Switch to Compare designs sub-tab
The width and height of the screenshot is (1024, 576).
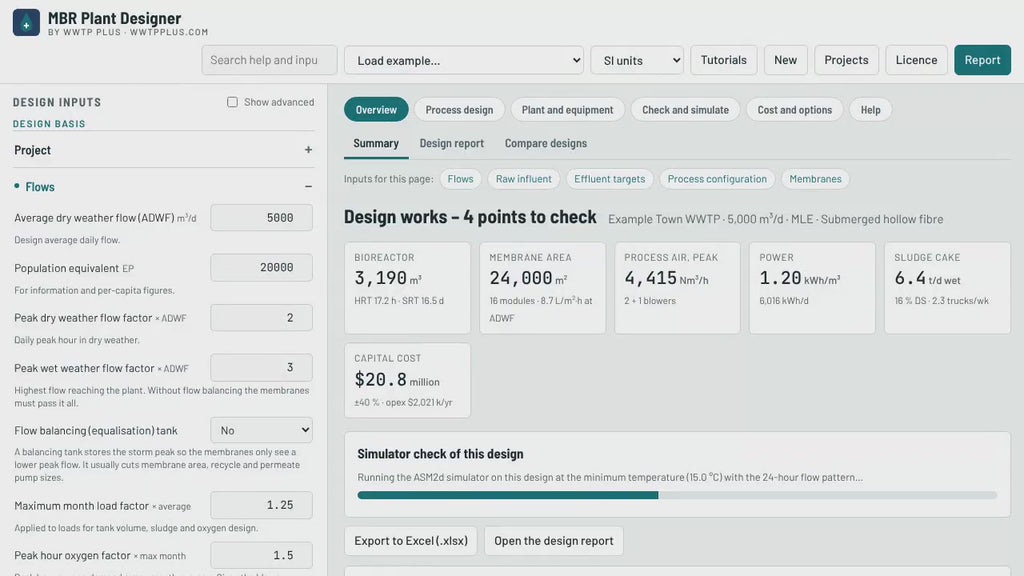coord(546,144)
